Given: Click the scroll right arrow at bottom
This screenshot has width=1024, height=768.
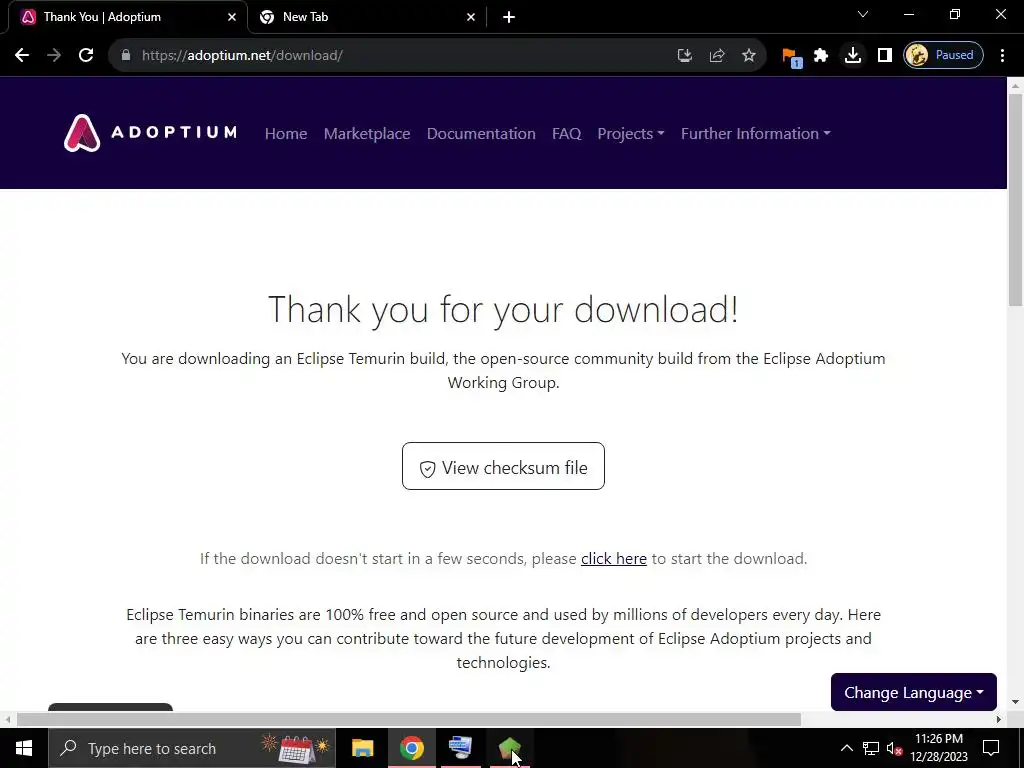Looking at the screenshot, I should (x=999, y=720).
